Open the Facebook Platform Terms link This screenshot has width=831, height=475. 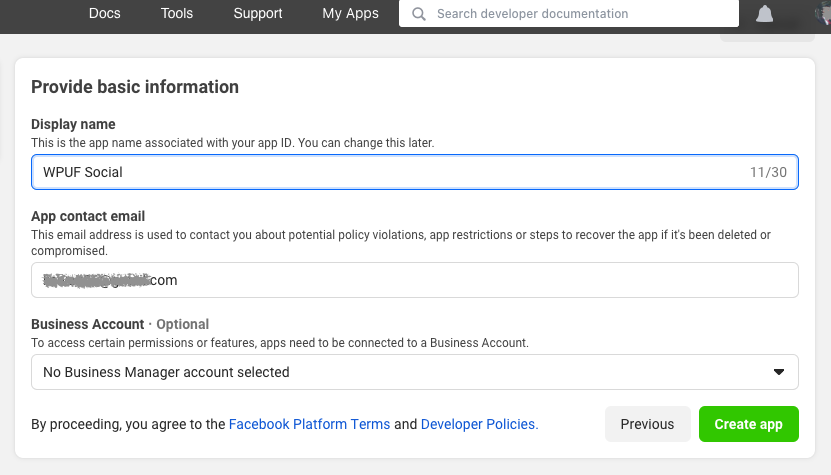[x=309, y=424]
